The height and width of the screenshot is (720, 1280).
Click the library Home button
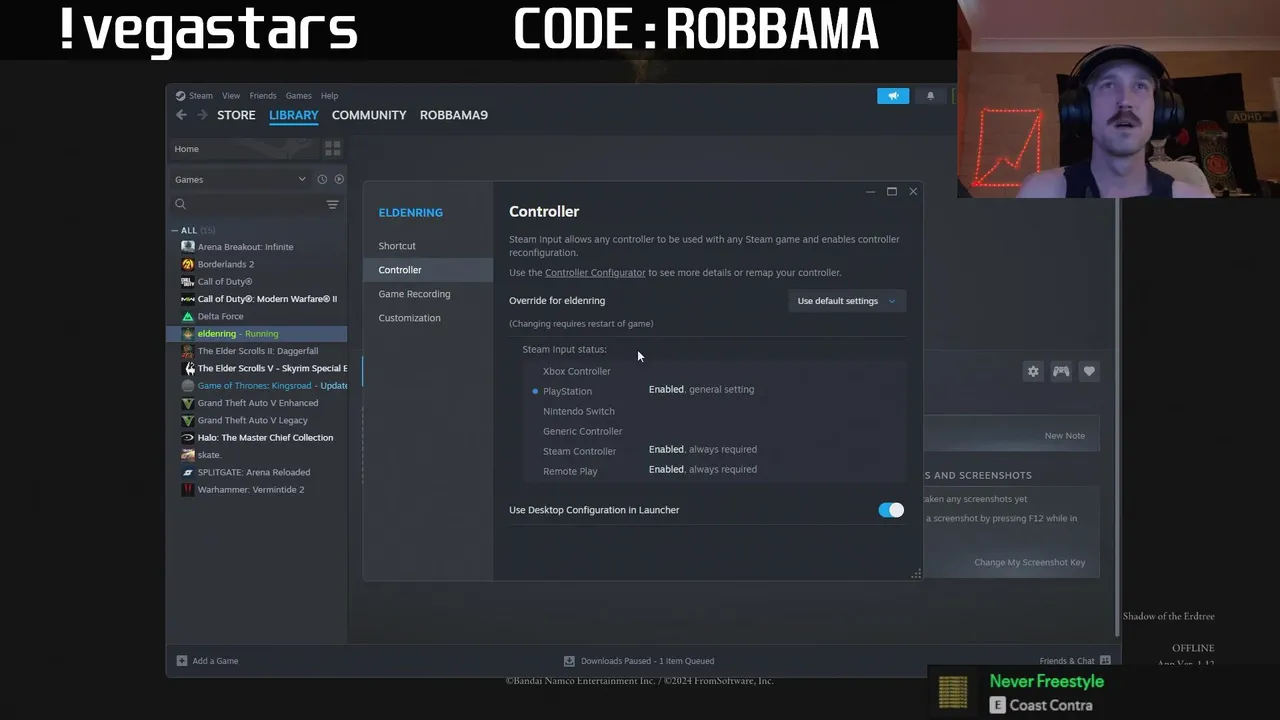pos(244,149)
